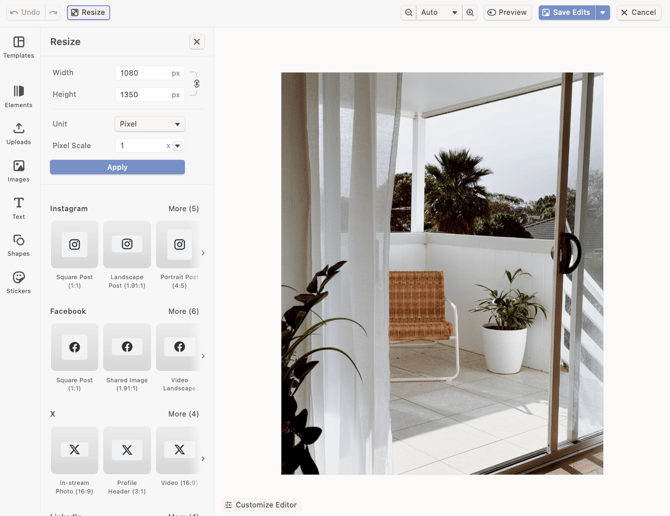Open Facebook More (6) presets
Image resolution: width=670 pixels, height=516 pixels.
[x=183, y=311]
